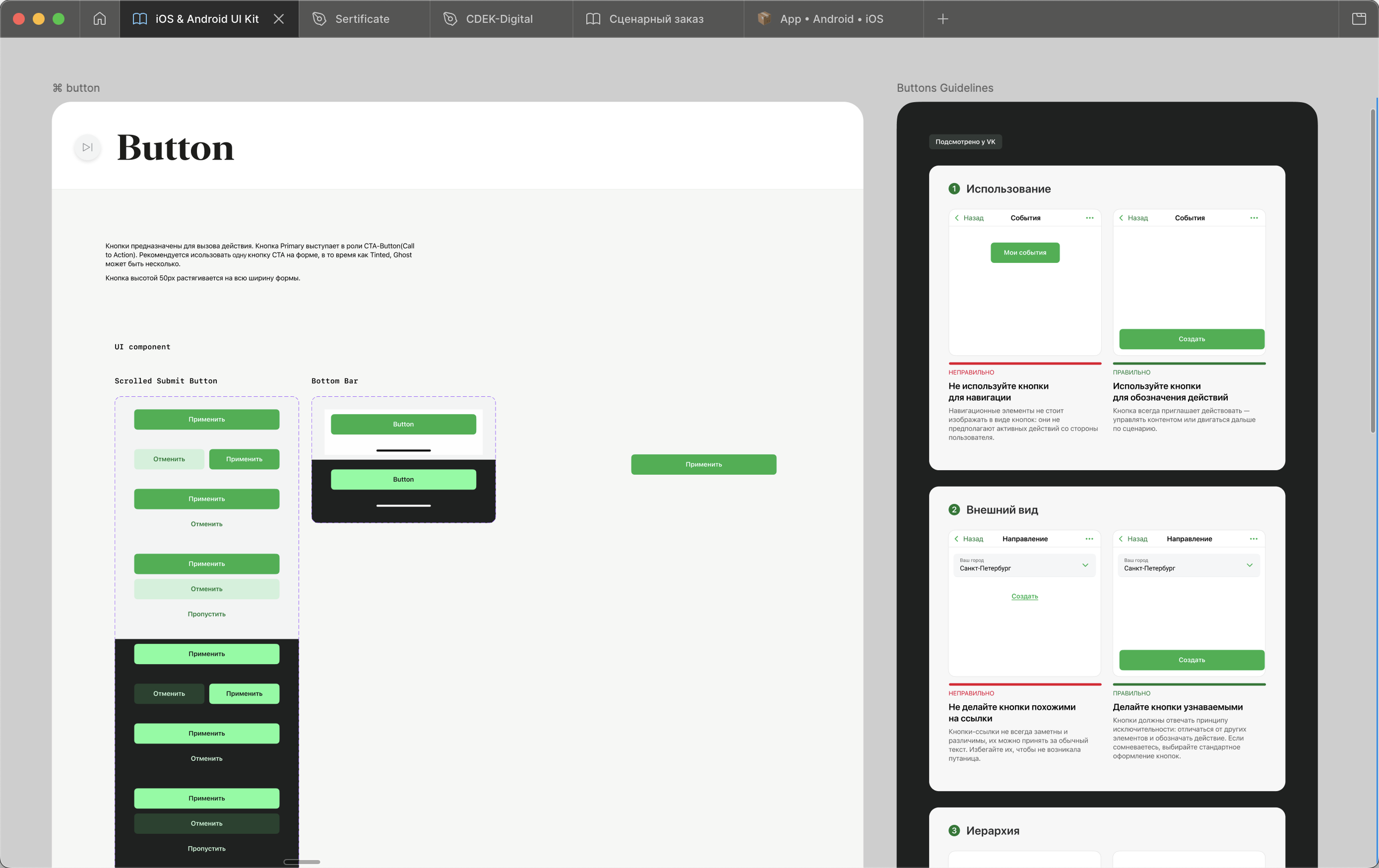Open the App • Android • iOS tab
1379x868 pixels.
tap(833, 19)
